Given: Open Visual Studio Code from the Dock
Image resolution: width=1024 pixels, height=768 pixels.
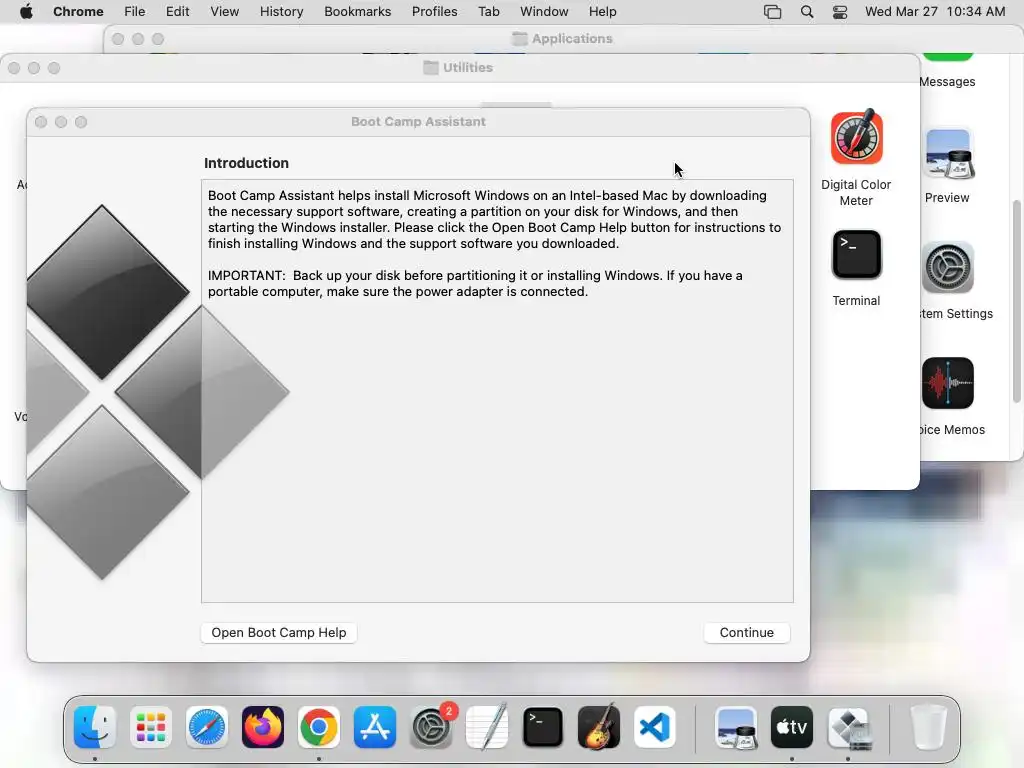Looking at the screenshot, I should point(655,727).
